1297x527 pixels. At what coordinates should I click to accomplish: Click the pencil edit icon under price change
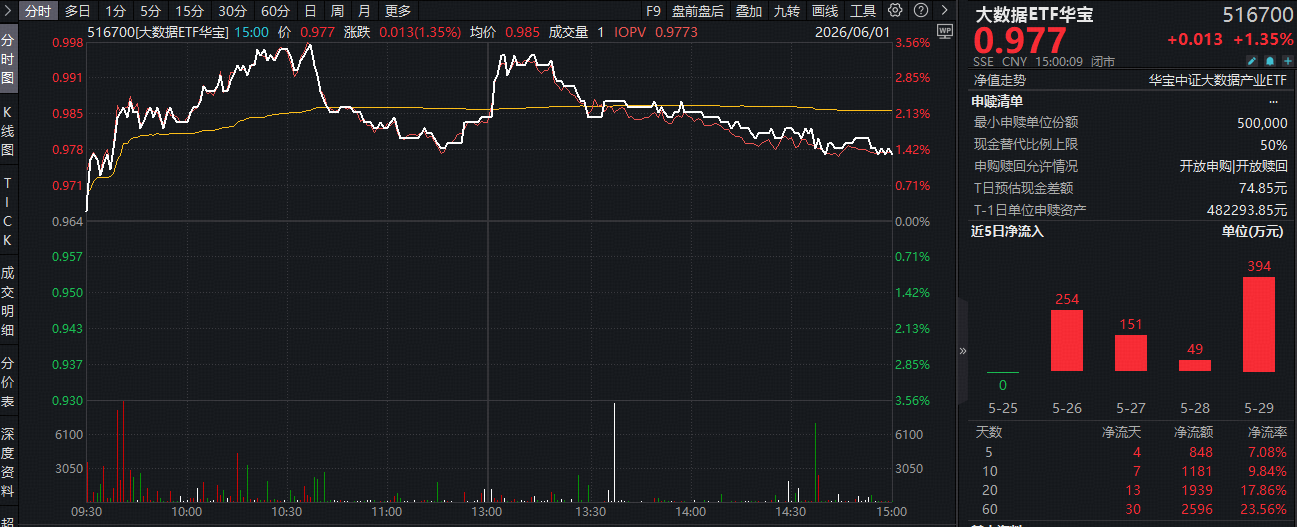pyautogui.click(x=1251, y=61)
